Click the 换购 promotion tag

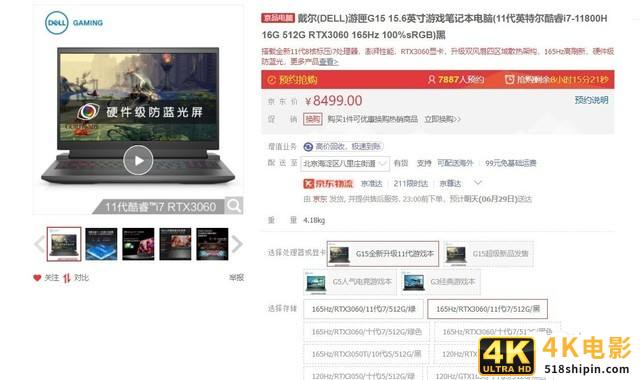tap(313, 119)
